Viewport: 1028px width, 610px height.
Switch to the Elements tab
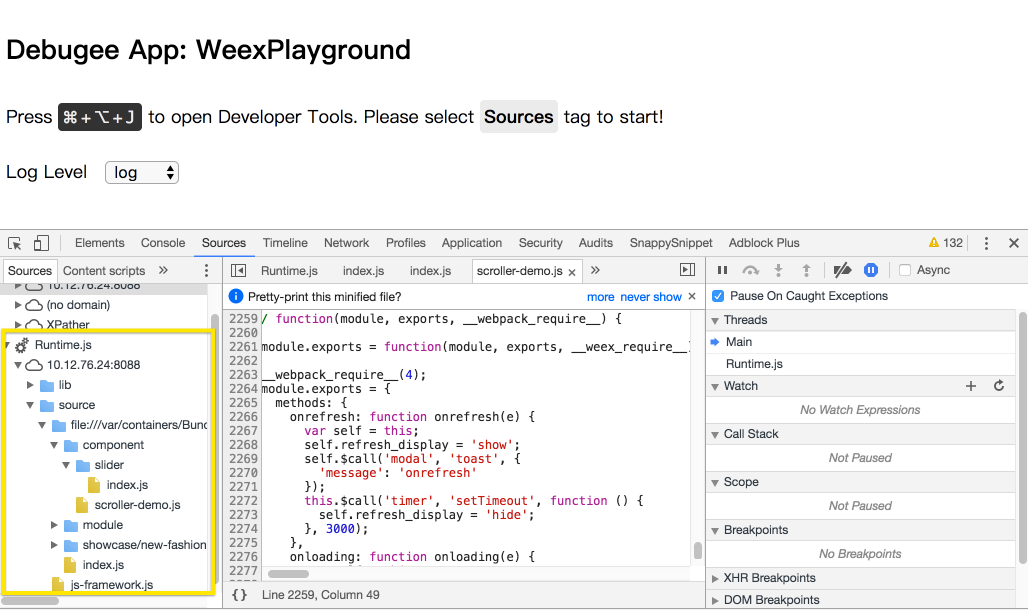100,243
